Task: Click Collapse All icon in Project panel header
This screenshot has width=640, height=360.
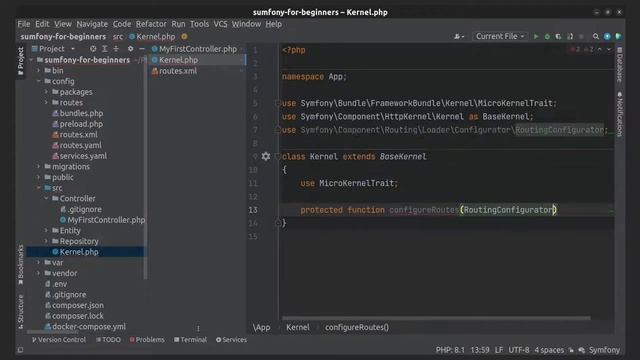Action: [x=116, y=49]
